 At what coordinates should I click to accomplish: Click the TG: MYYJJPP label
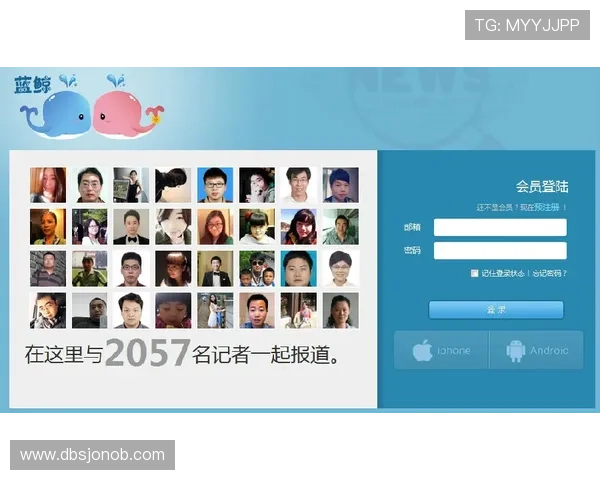point(527,25)
